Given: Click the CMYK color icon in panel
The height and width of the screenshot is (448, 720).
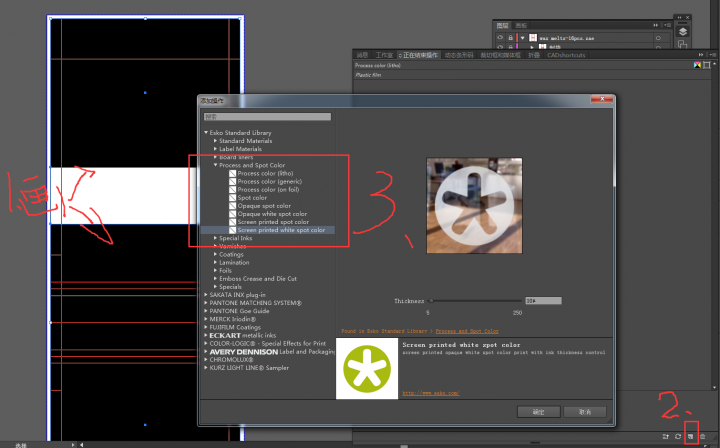Looking at the screenshot, I should (695, 65).
